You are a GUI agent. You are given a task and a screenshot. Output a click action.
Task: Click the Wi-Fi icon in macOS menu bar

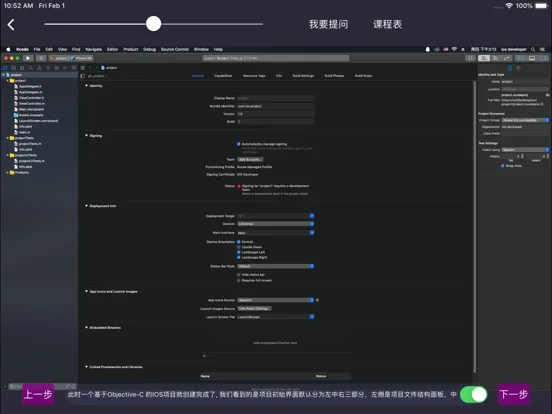[454, 49]
